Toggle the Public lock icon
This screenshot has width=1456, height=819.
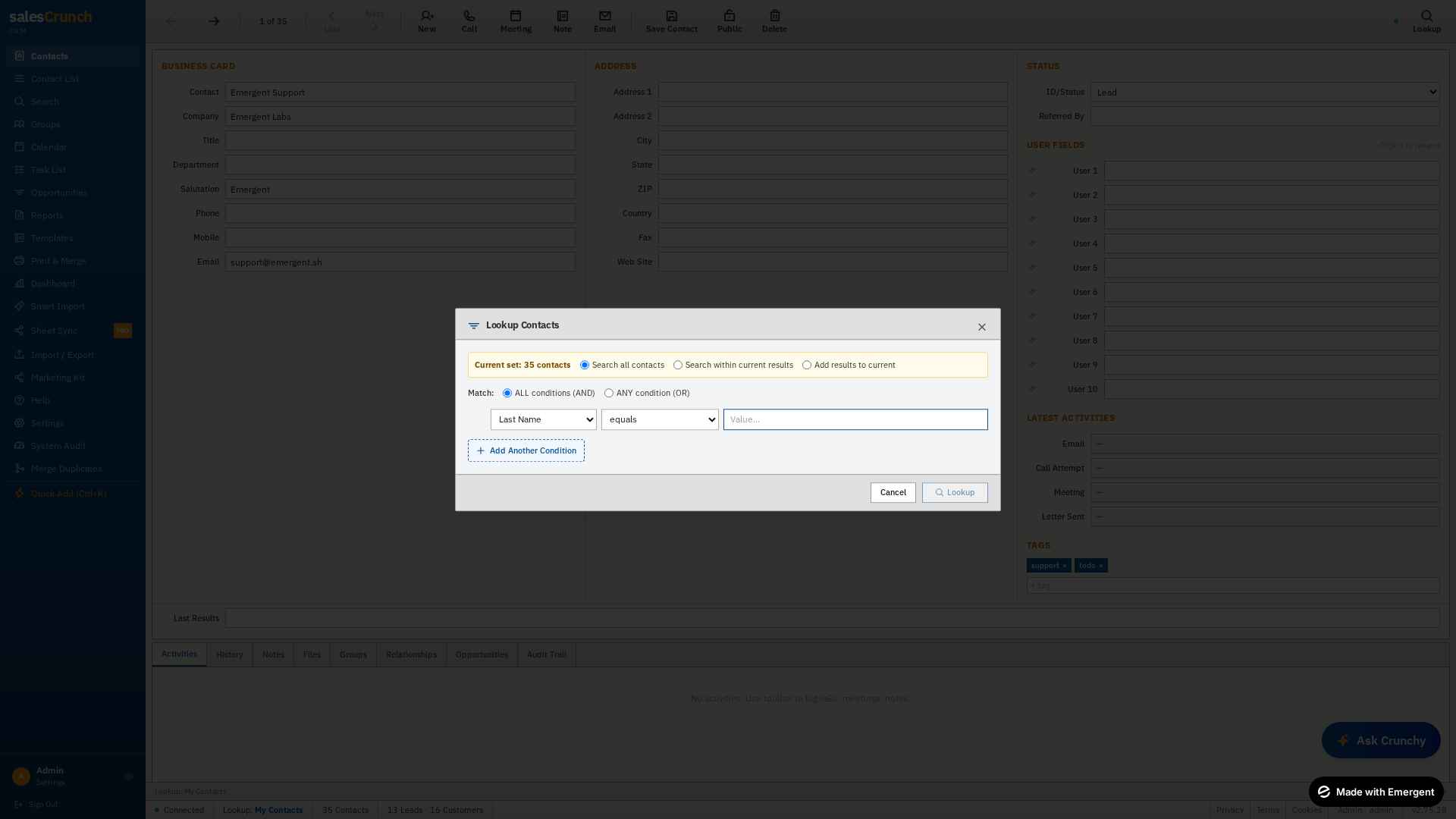point(730,21)
